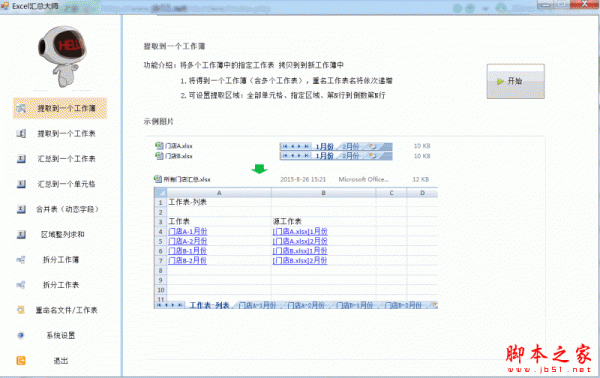Screen dimensions: 600x378
Task: Close the Excel汇总大师 window
Action: 585,5
